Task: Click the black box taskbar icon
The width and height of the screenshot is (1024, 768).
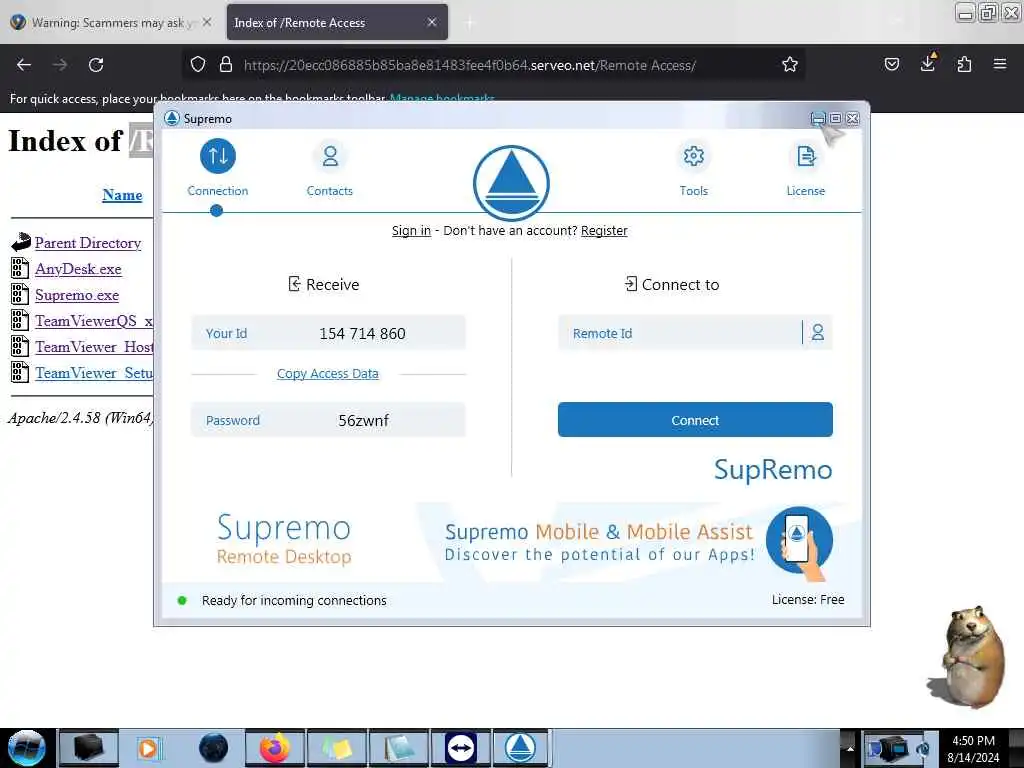Action: pyautogui.click(x=88, y=748)
